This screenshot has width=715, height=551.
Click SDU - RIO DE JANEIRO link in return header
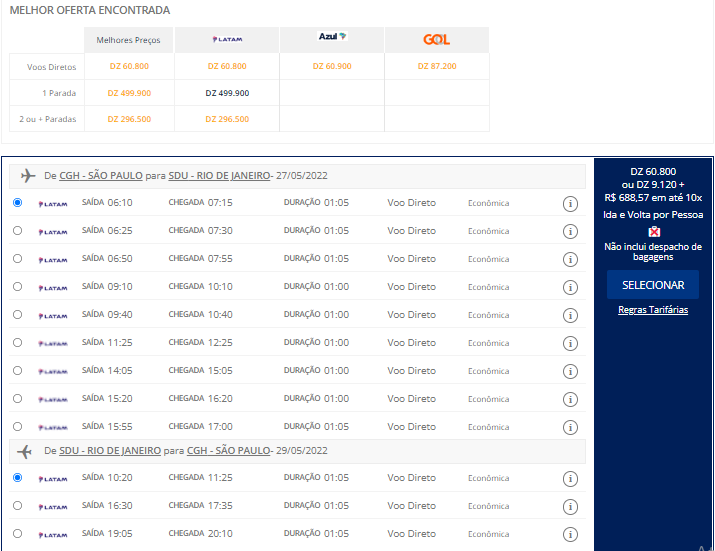[x=110, y=451]
